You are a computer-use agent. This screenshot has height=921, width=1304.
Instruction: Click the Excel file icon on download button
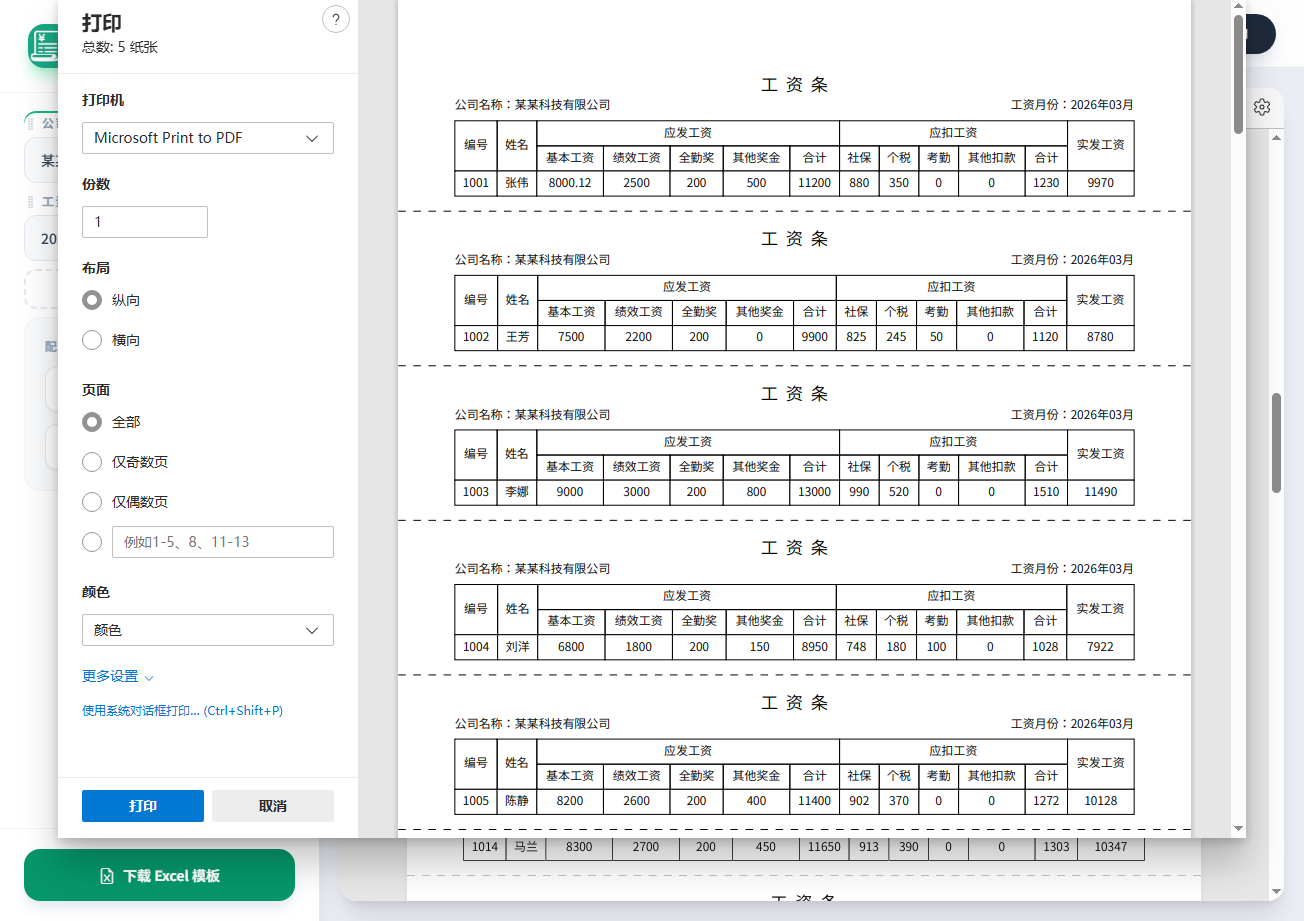(107, 876)
